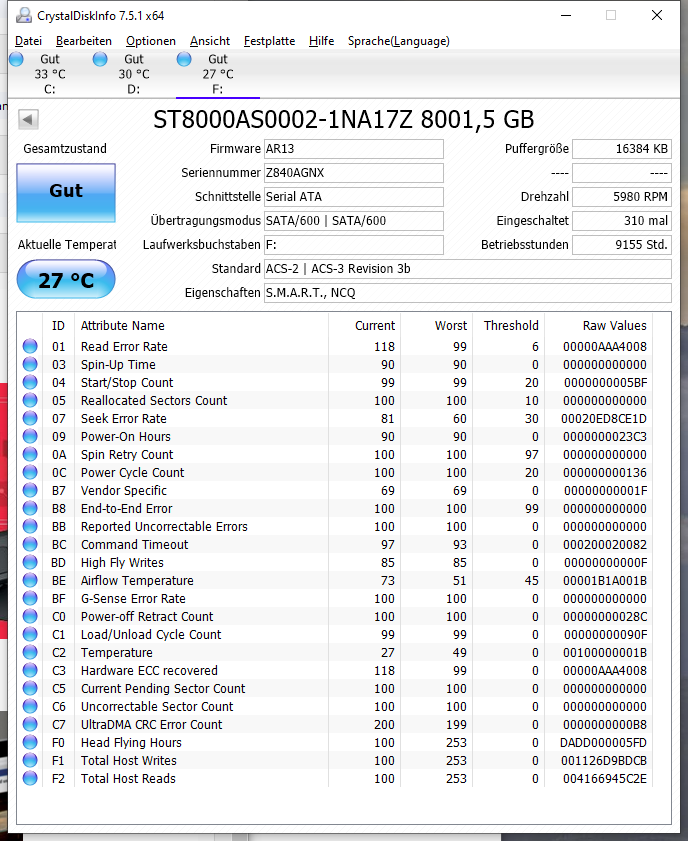688x841 pixels.
Task: Close the CrystalDiskInfo window
Action: [657, 15]
